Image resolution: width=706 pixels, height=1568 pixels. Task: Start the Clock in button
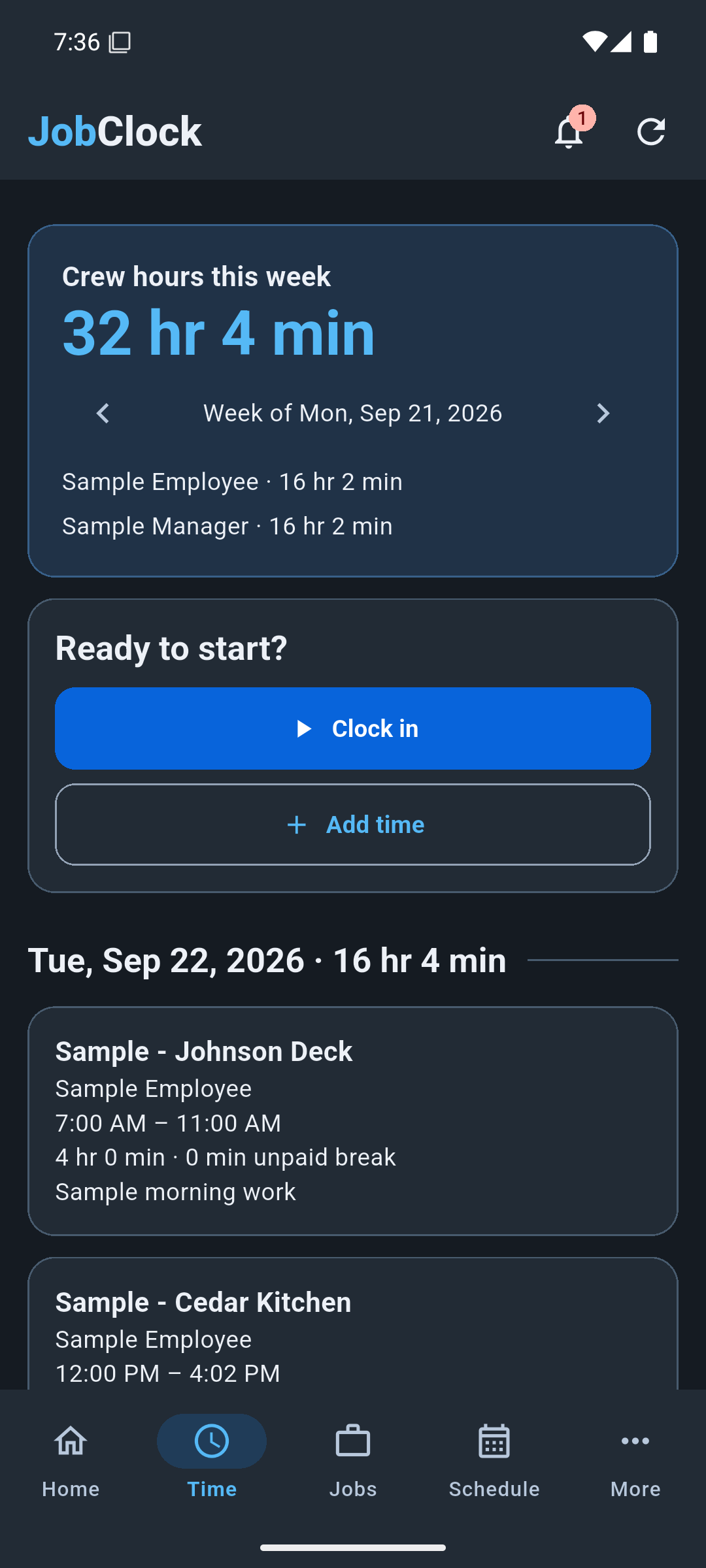pyautogui.click(x=353, y=728)
